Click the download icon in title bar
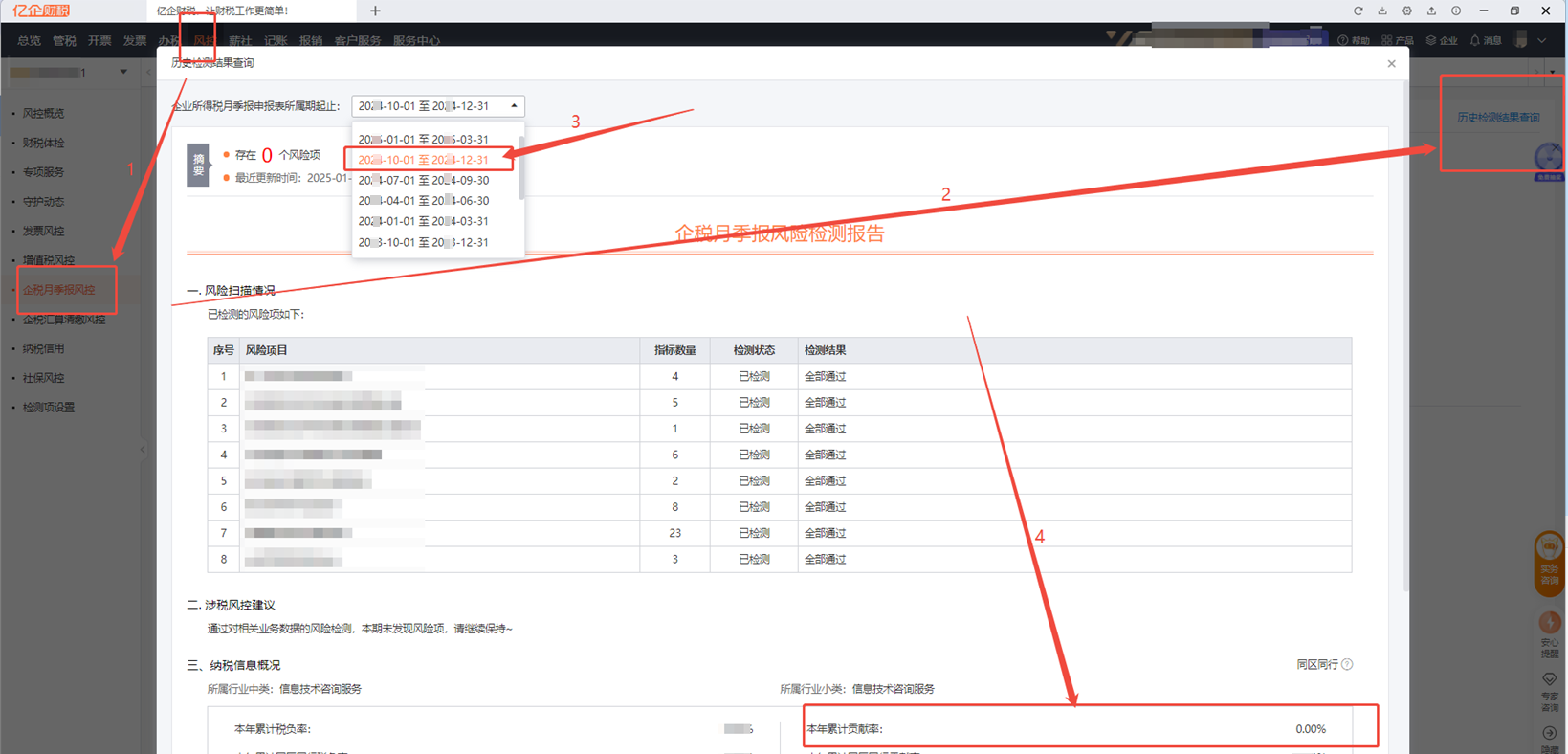1568x754 pixels. (x=1382, y=11)
